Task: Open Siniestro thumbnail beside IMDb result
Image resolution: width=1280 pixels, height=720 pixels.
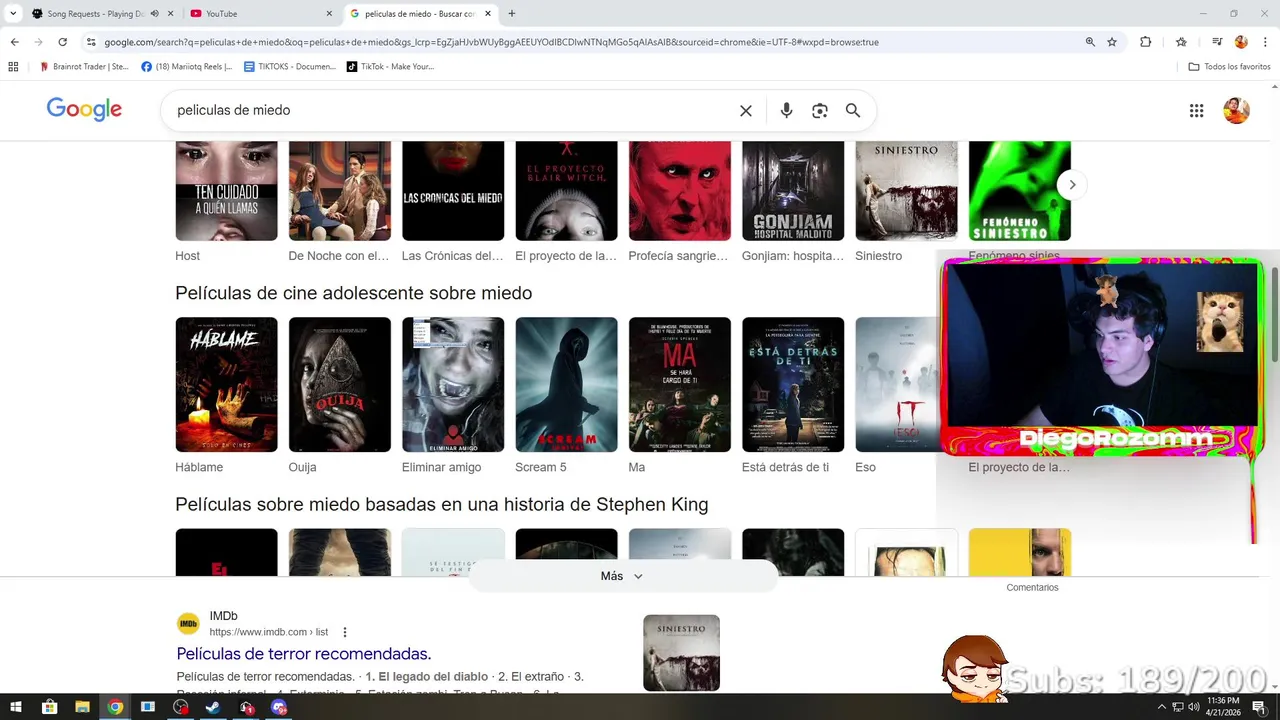Action: (x=681, y=653)
